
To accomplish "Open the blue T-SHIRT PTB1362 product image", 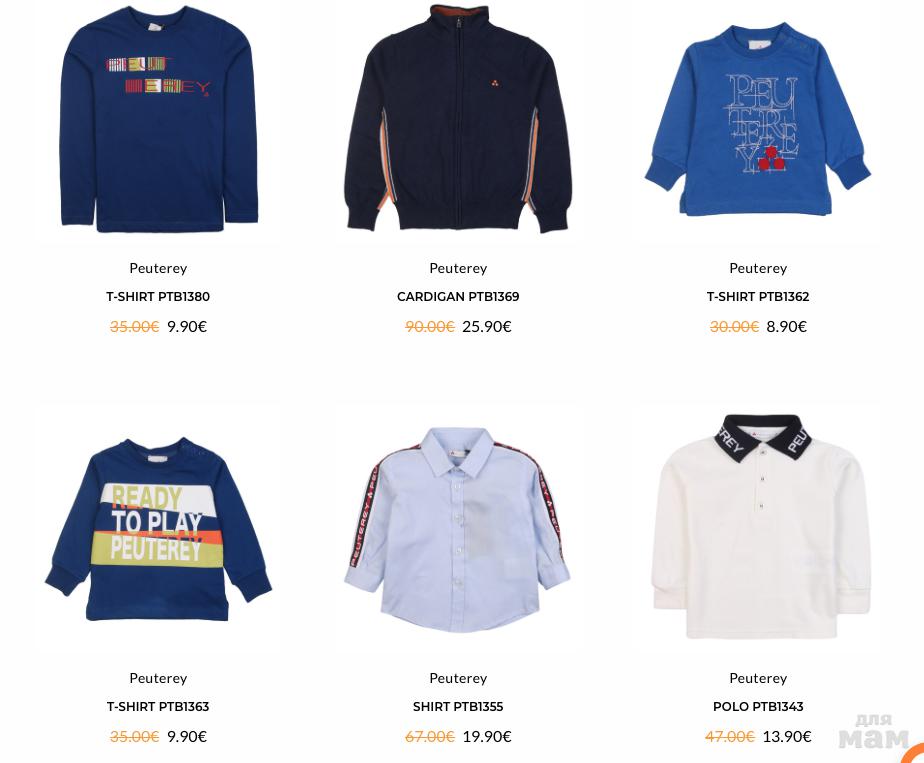I will pyautogui.click(x=758, y=119).
